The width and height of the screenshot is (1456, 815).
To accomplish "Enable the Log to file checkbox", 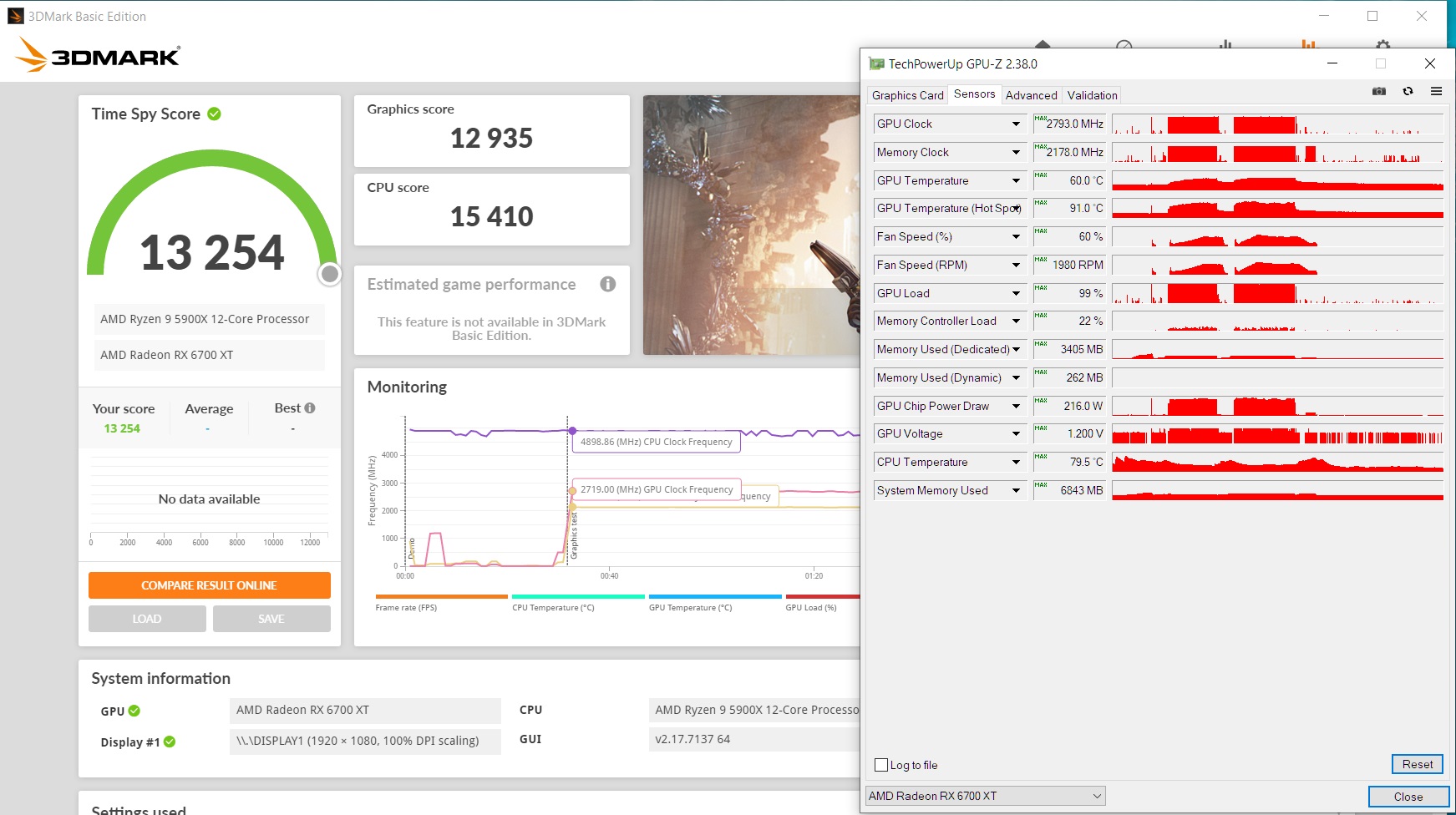I will (881, 765).
